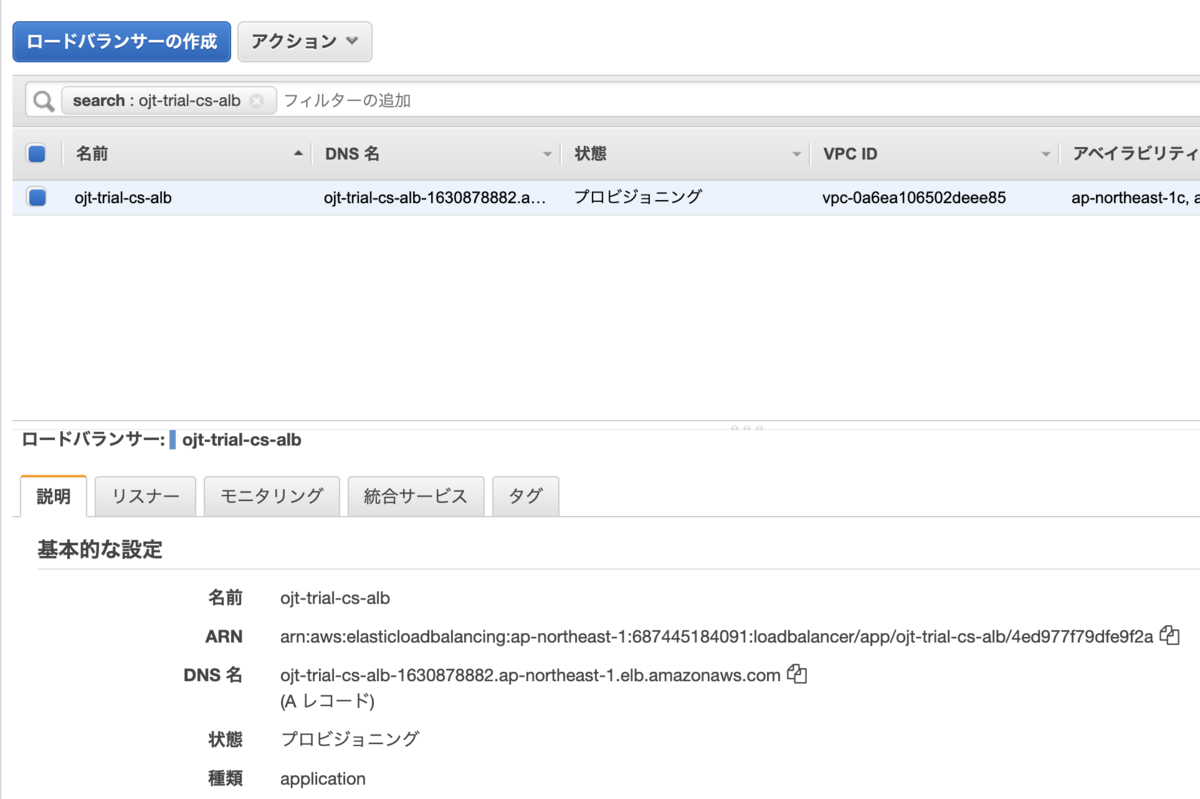Uncheck the ojt-trial-cs-alb row checkbox
Viewport: 1200px width, 799px height.
pos(36,197)
